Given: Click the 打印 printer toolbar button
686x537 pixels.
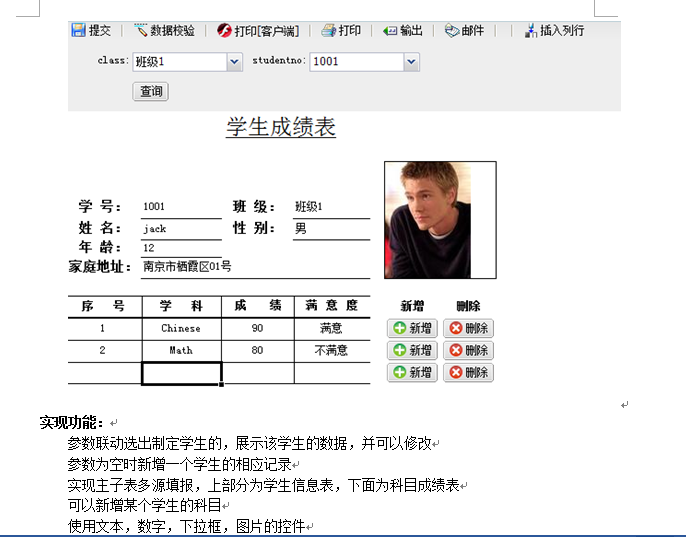Looking at the screenshot, I should [341, 30].
